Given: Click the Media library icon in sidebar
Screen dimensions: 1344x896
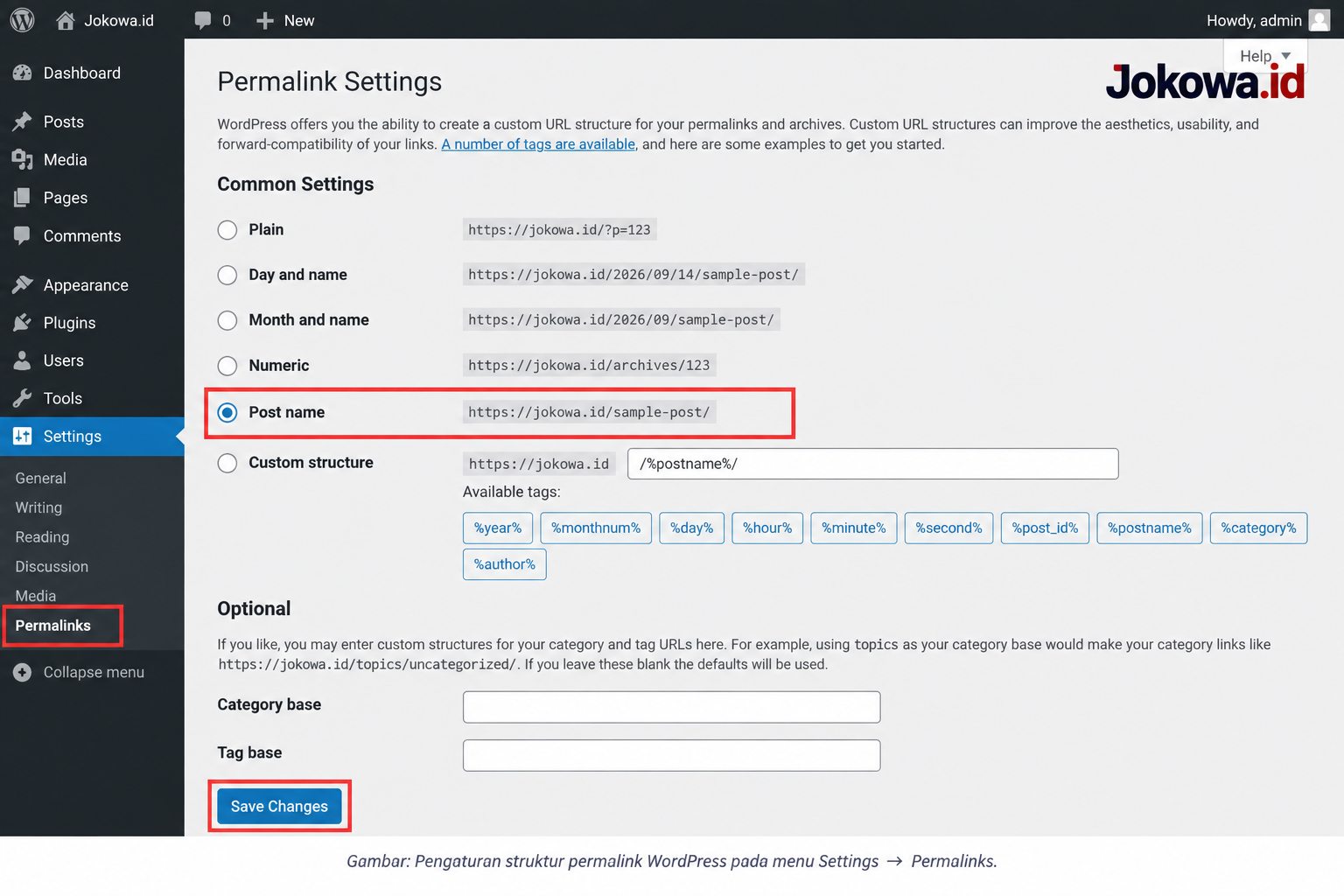Looking at the screenshot, I should pos(23,159).
